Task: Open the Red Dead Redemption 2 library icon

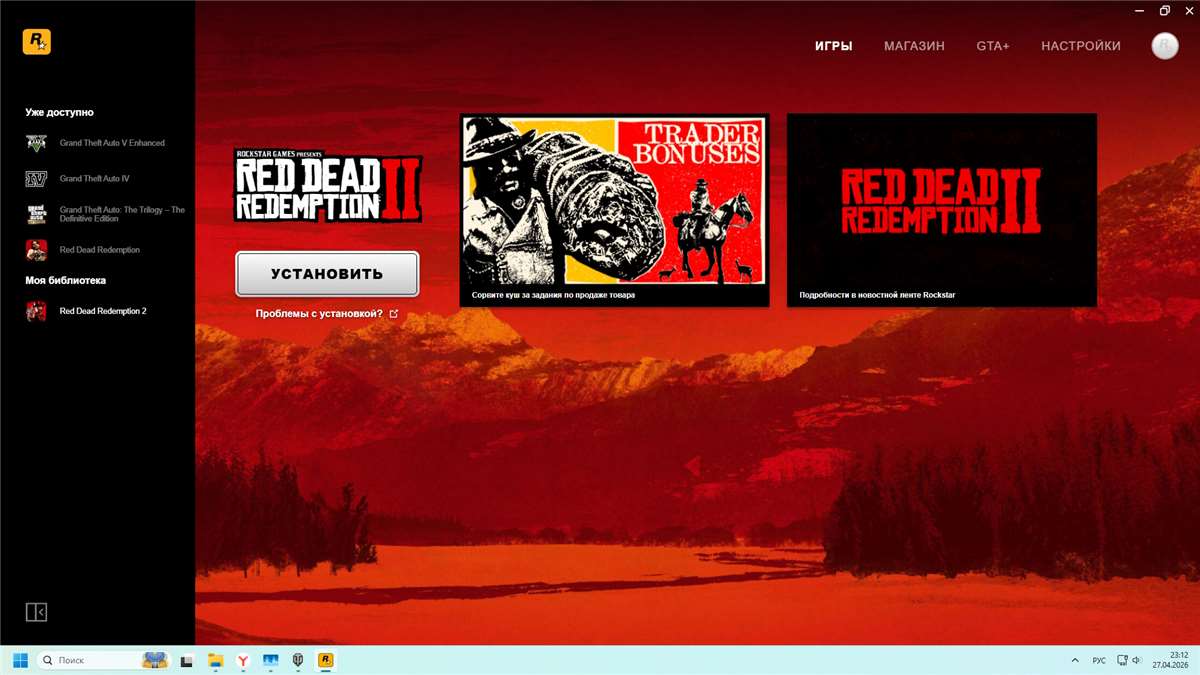Action: [36, 311]
